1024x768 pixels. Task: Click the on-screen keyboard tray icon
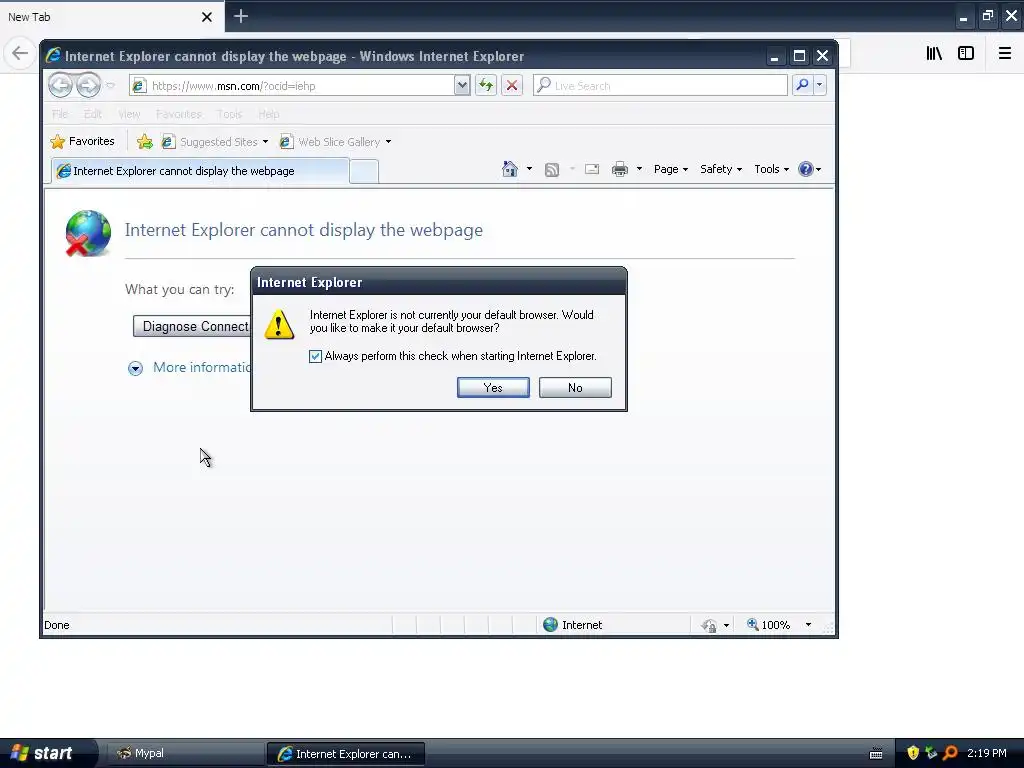pos(876,754)
